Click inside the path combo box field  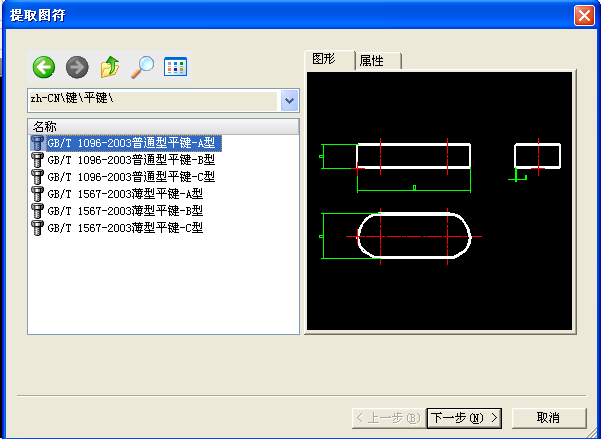(150, 100)
